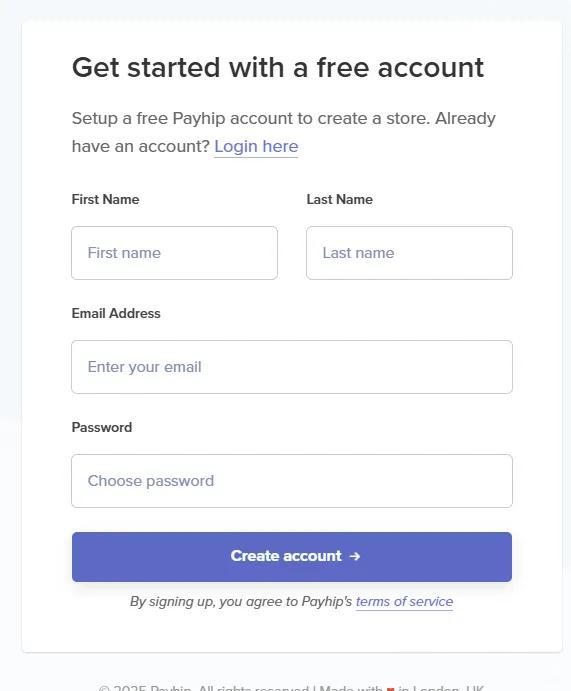Screen dimensions: 571x691
Task: Click the Password label above field
Action: (x=102, y=427)
